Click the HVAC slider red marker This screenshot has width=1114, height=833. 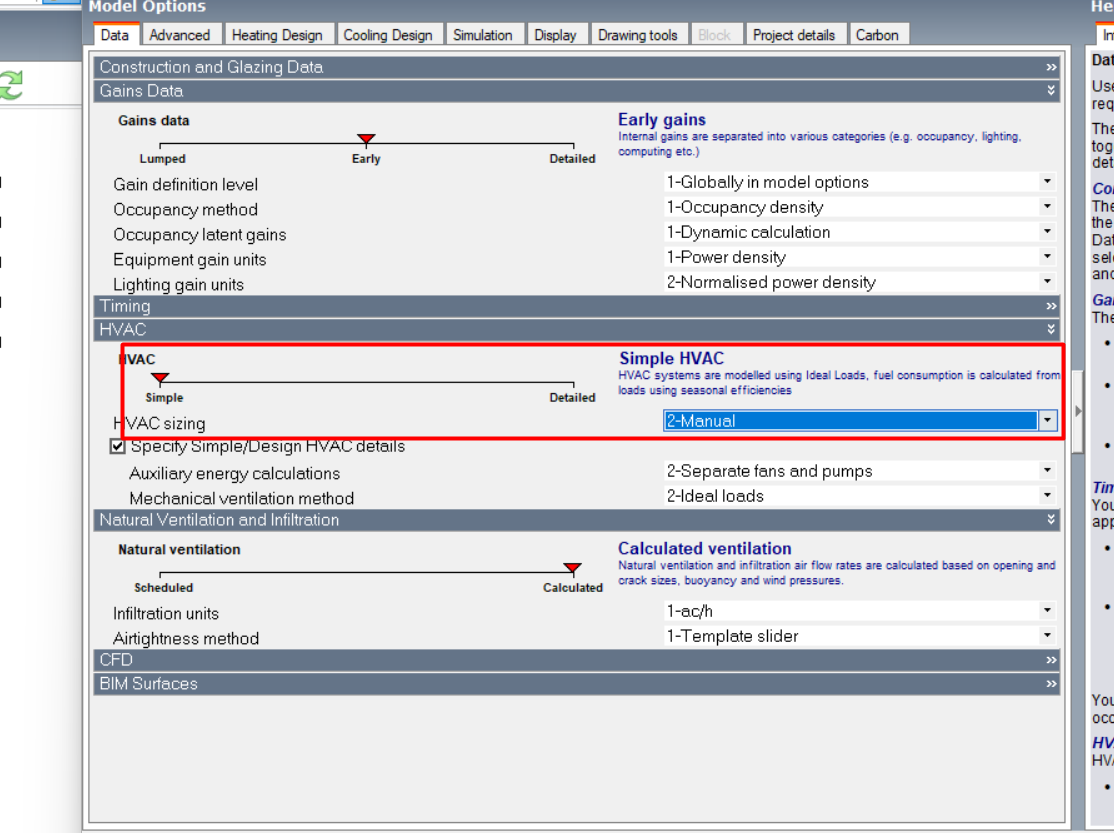(x=161, y=377)
